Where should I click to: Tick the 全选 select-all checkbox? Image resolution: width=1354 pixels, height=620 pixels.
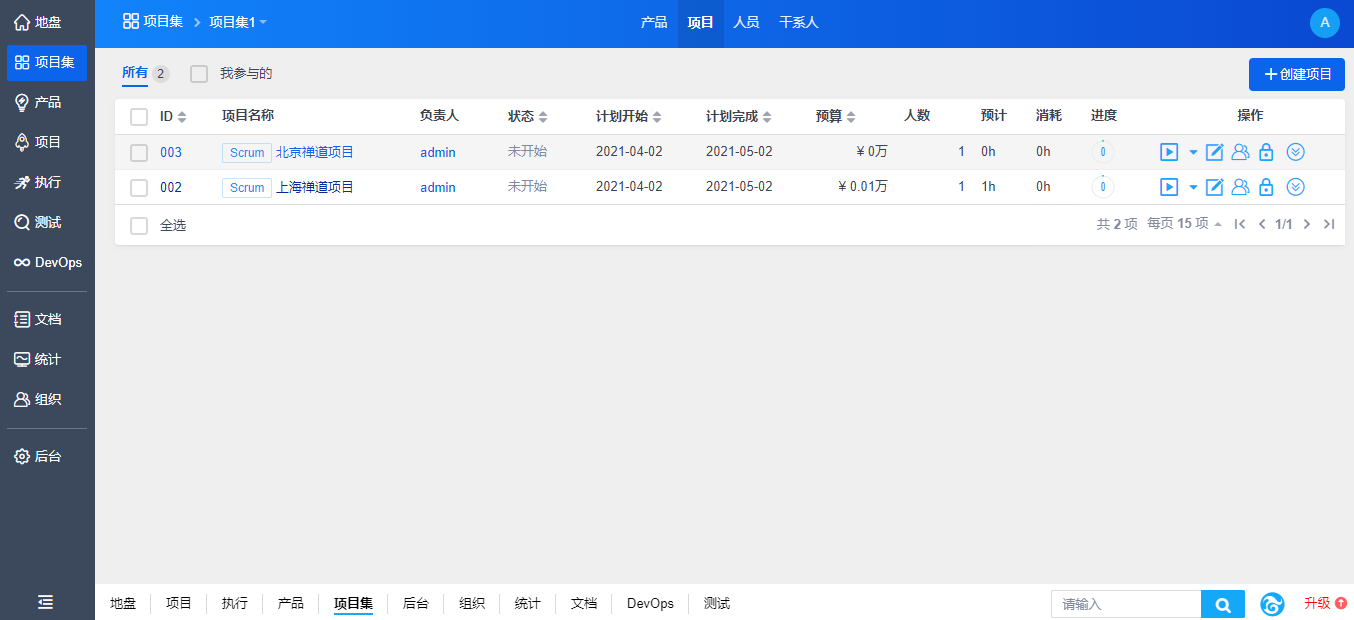[139, 226]
